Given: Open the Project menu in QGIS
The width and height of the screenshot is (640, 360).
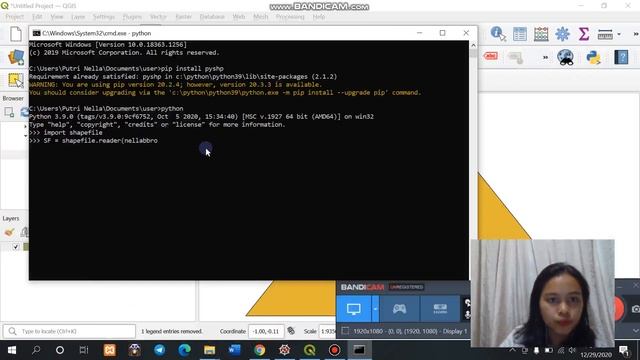Looking at the screenshot, I should coord(15,17).
